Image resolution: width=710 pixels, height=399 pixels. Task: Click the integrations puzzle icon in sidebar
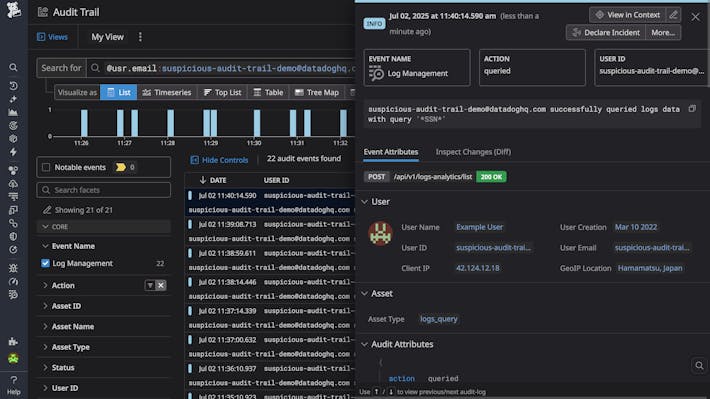tap(13, 341)
